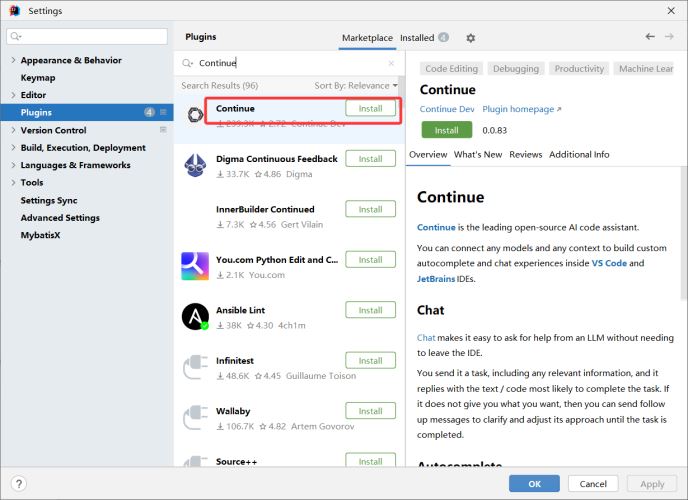Open the What's New tab
This screenshot has height=500, width=688.
click(478, 154)
